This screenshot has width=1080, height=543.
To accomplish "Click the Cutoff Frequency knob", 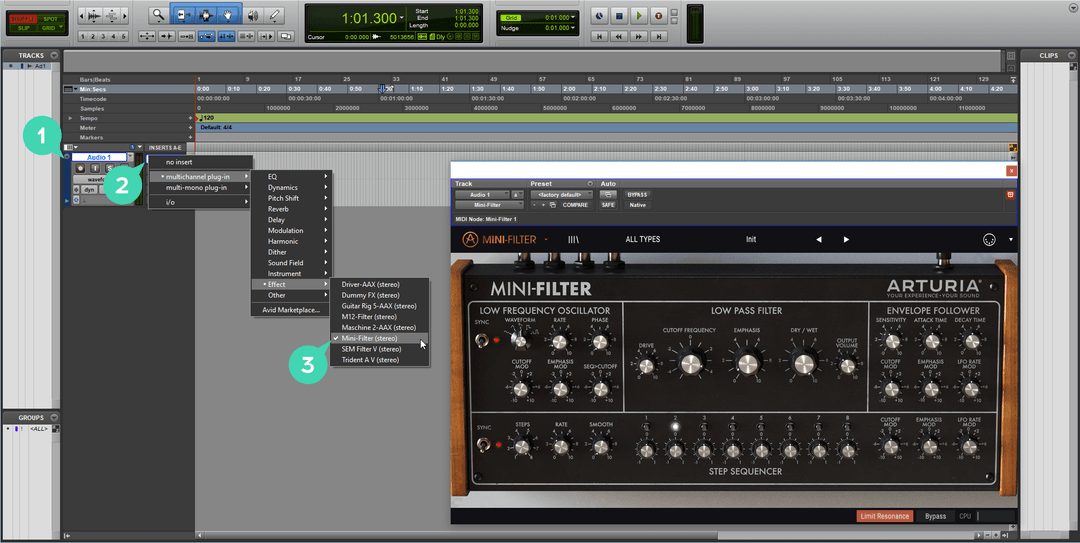I will (689, 362).
